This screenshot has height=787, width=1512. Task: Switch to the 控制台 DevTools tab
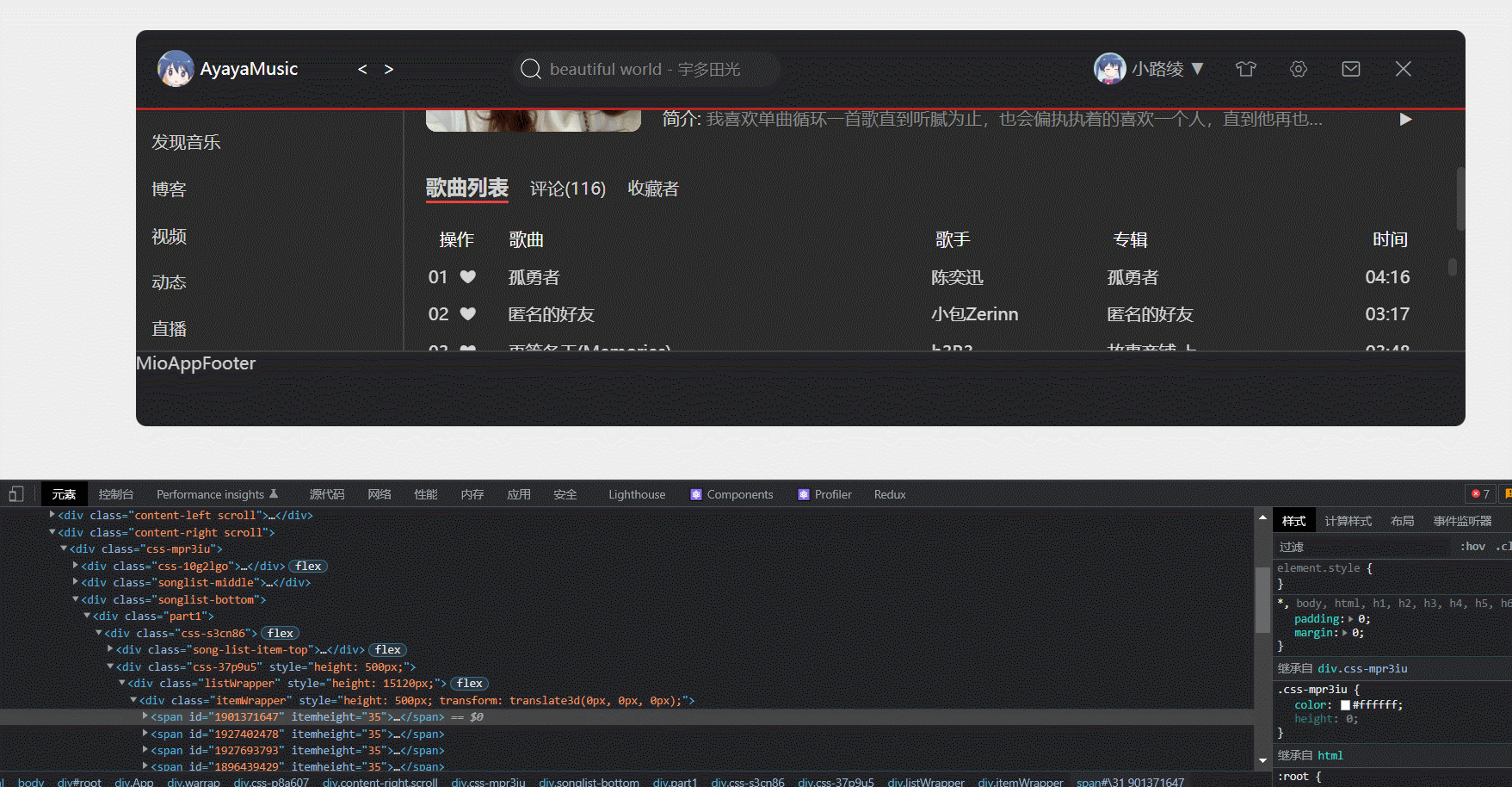(x=115, y=493)
